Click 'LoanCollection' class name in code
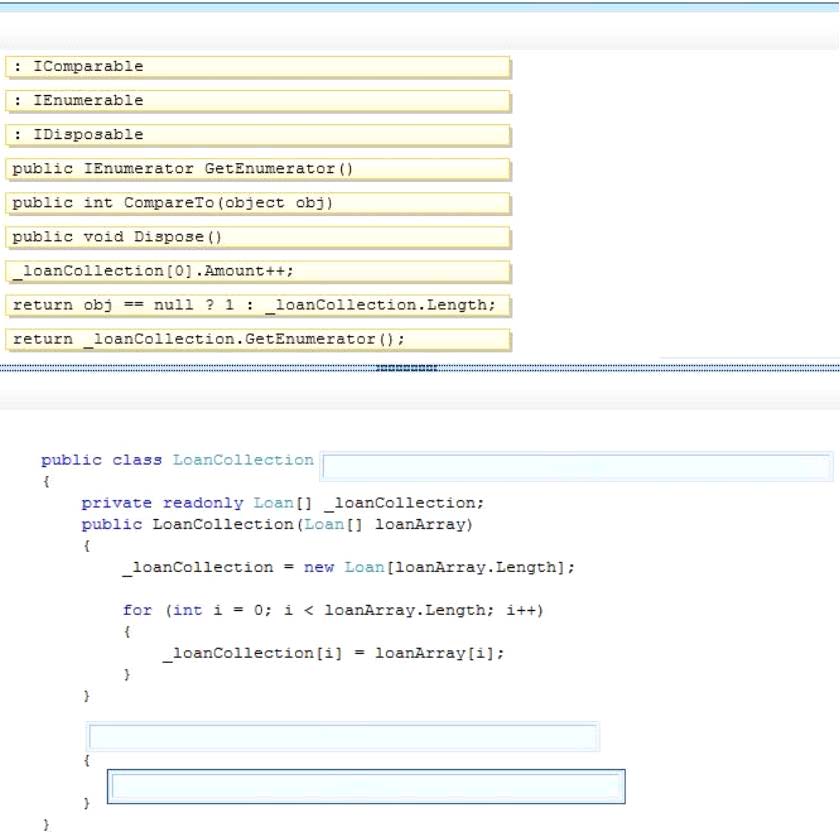The height and width of the screenshot is (840, 840). [243, 460]
